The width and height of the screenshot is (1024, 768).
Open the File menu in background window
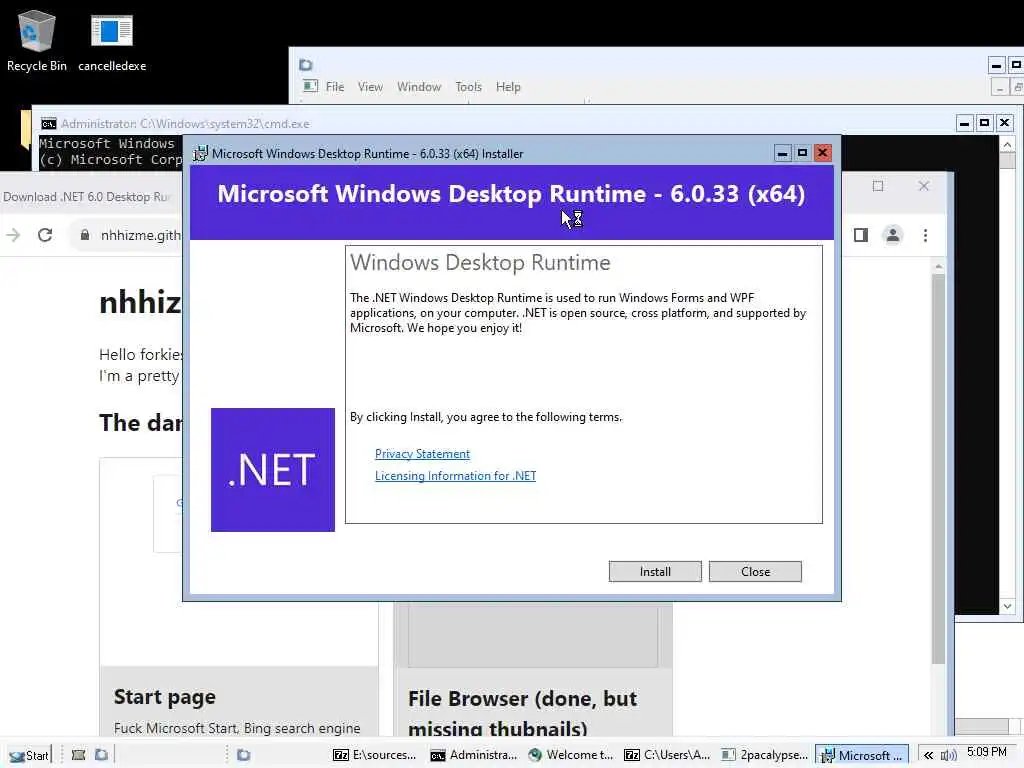pyautogui.click(x=334, y=87)
